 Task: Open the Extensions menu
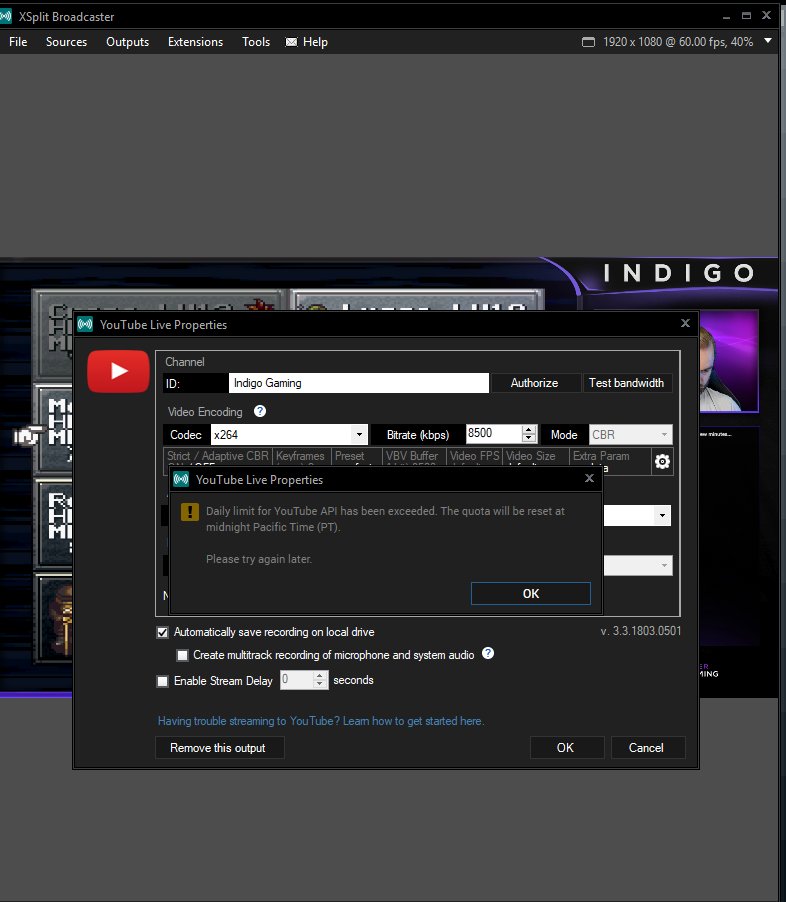pyautogui.click(x=195, y=42)
